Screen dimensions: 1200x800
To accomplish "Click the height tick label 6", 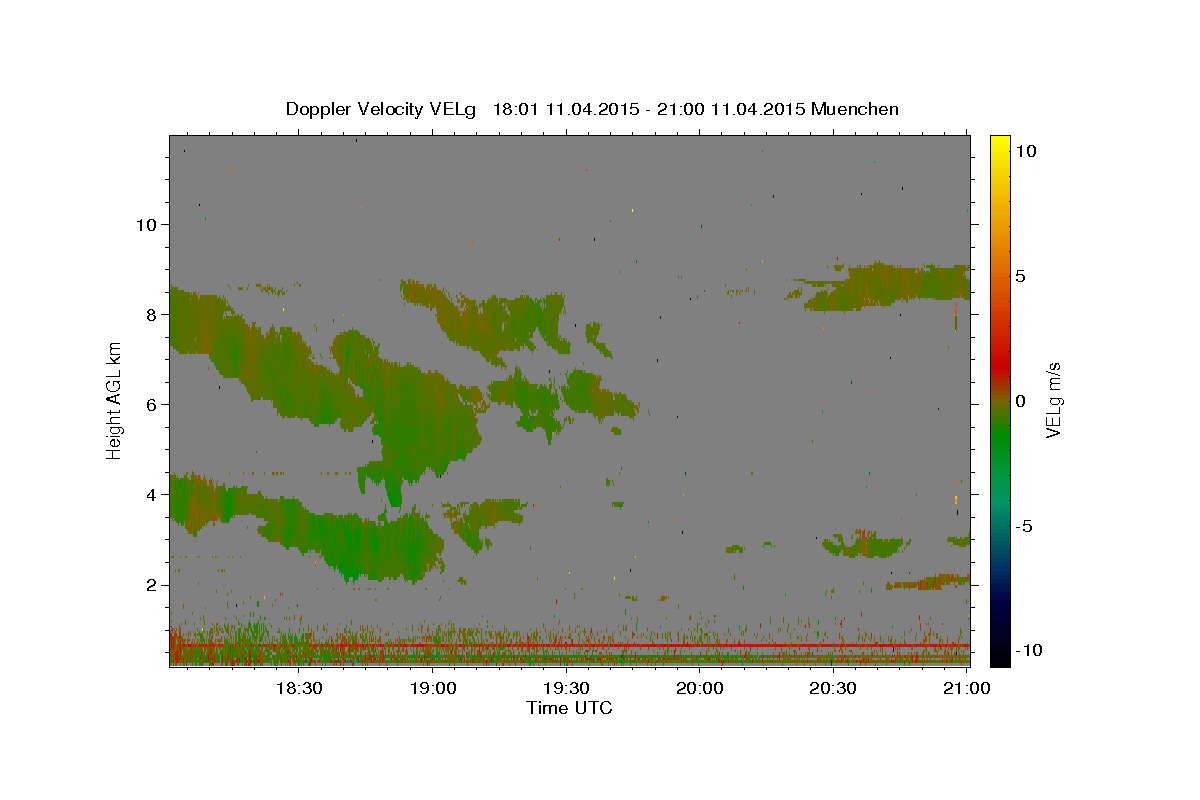I will pyautogui.click(x=151, y=404).
